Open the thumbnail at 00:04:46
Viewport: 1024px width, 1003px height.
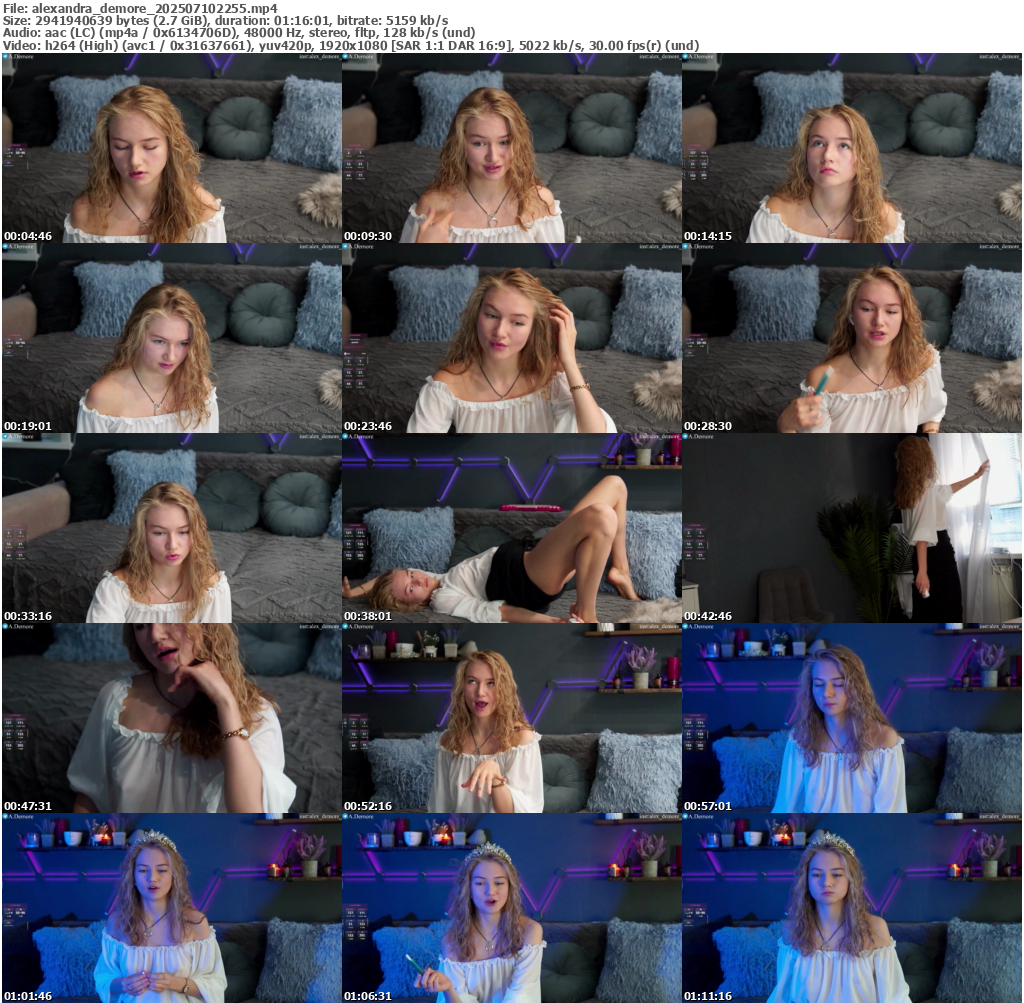pos(172,148)
